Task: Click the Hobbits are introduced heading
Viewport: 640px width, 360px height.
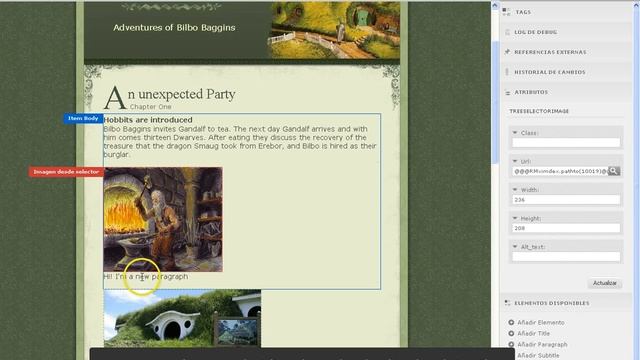Action: pos(148,120)
